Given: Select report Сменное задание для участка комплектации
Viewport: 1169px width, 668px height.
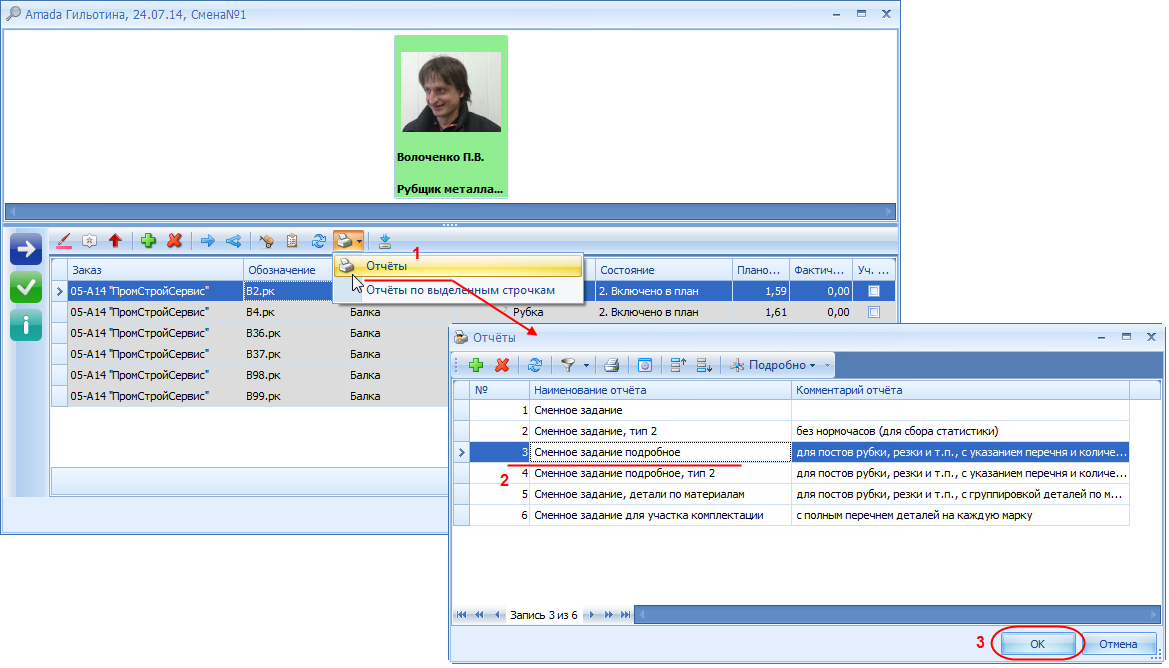Looking at the screenshot, I should (x=791, y=515).
